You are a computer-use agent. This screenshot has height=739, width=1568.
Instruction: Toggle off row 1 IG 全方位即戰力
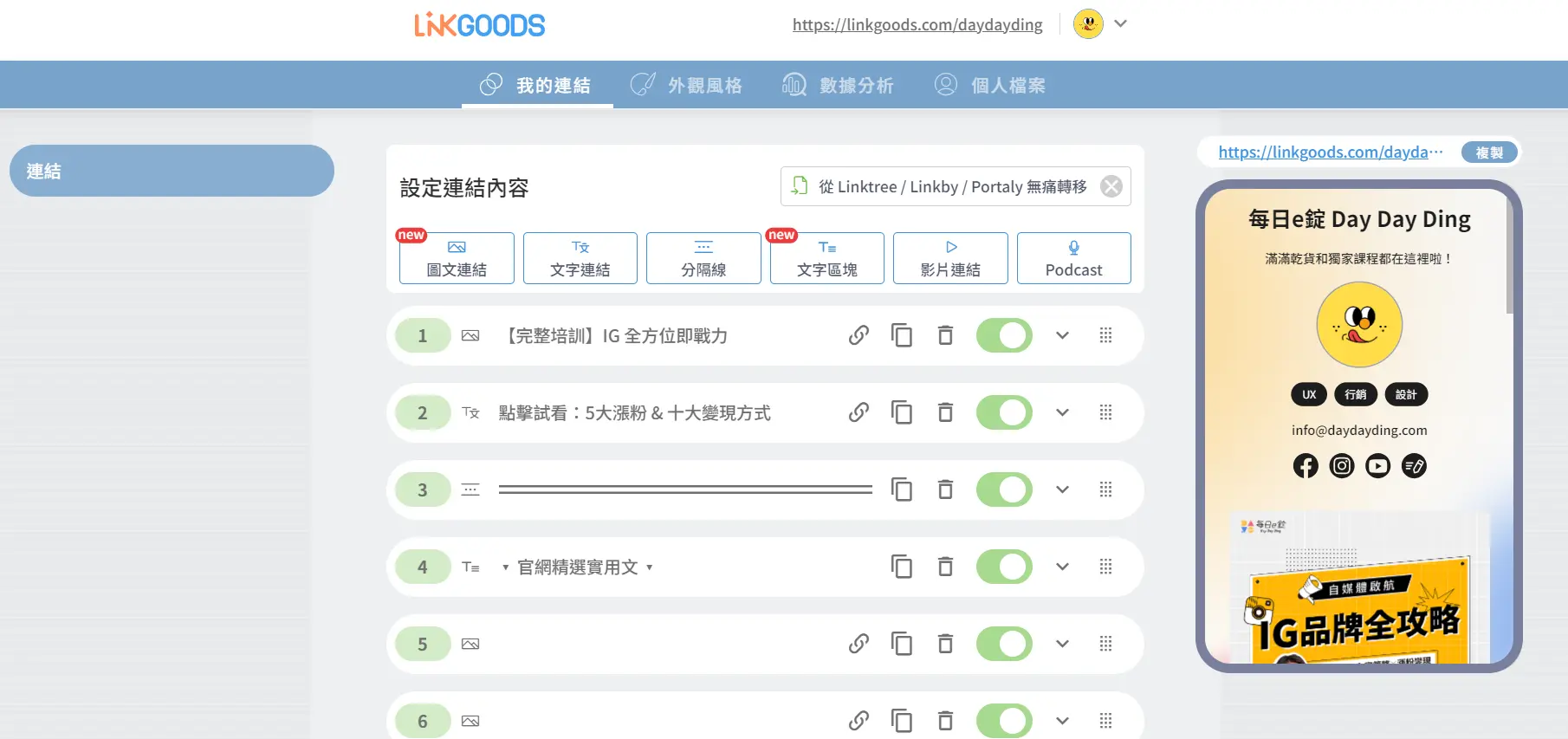coord(1004,335)
